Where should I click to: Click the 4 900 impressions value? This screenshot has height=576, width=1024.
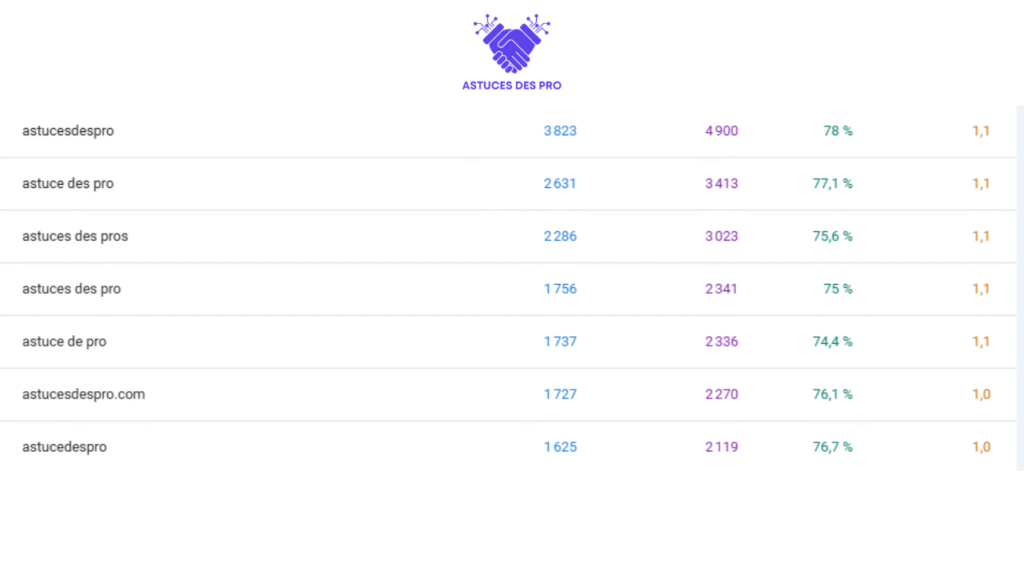[x=721, y=131]
